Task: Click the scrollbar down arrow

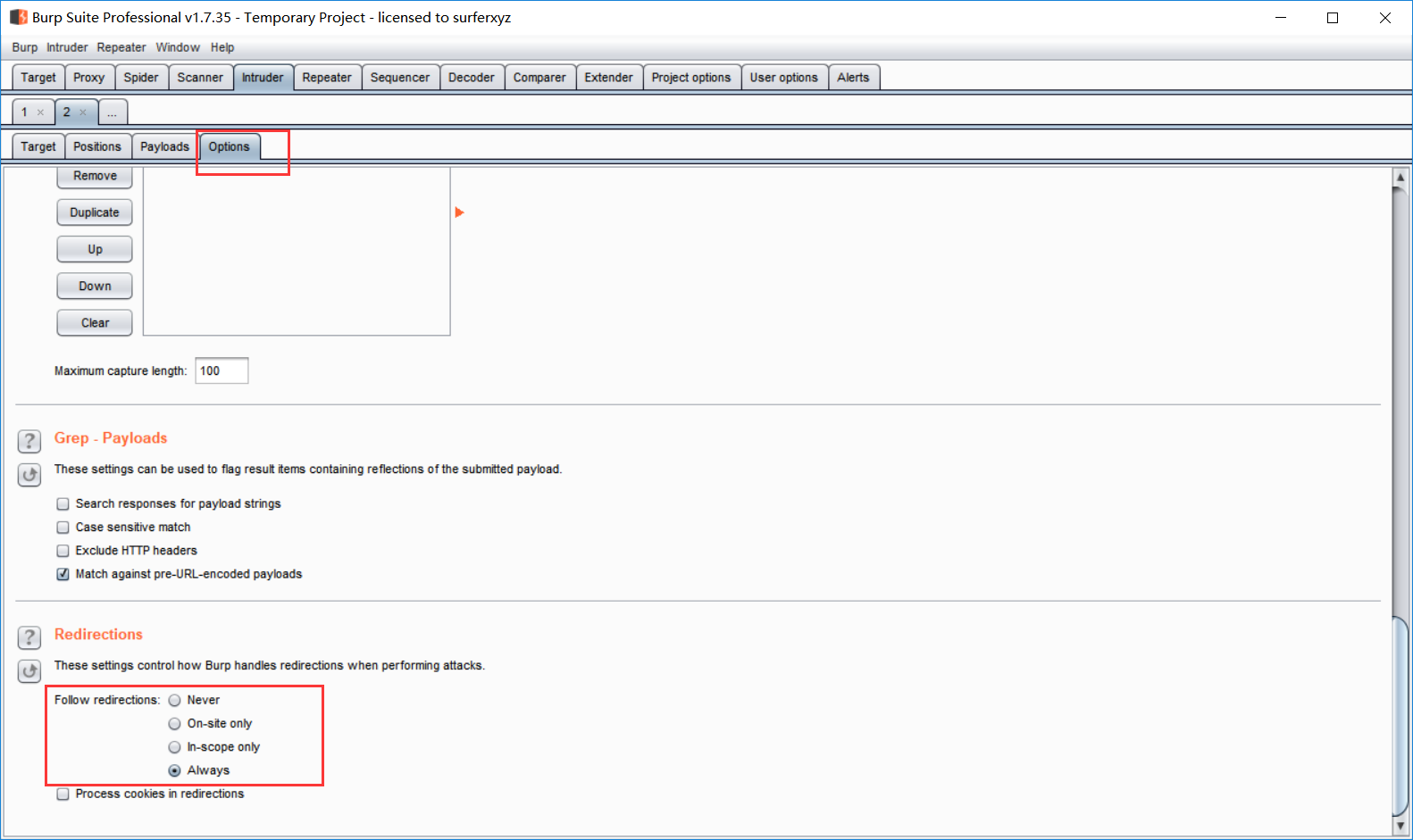Action: click(x=1400, y=826)
